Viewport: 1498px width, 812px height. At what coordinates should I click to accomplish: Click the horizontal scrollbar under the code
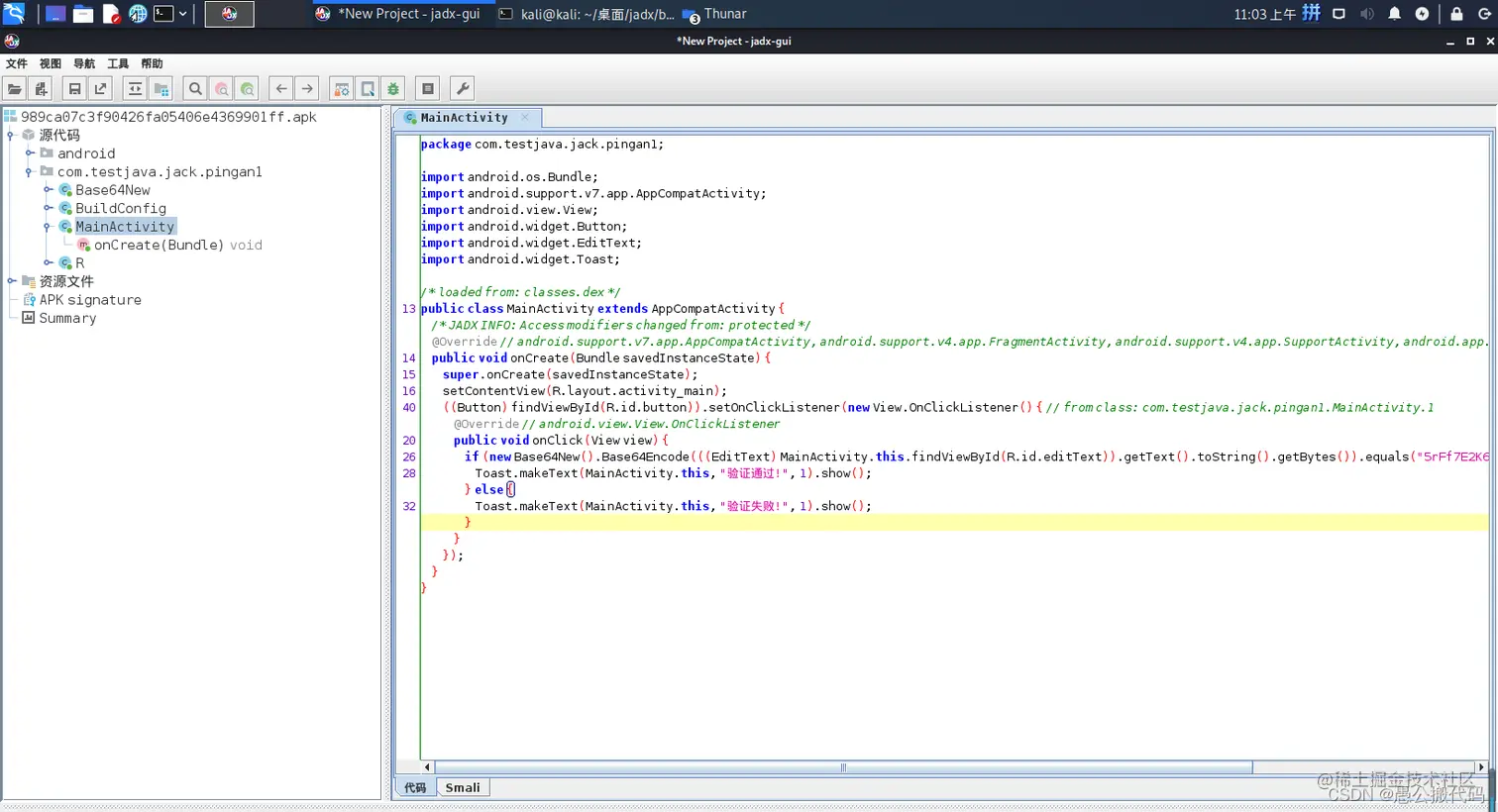click(842, 767)
